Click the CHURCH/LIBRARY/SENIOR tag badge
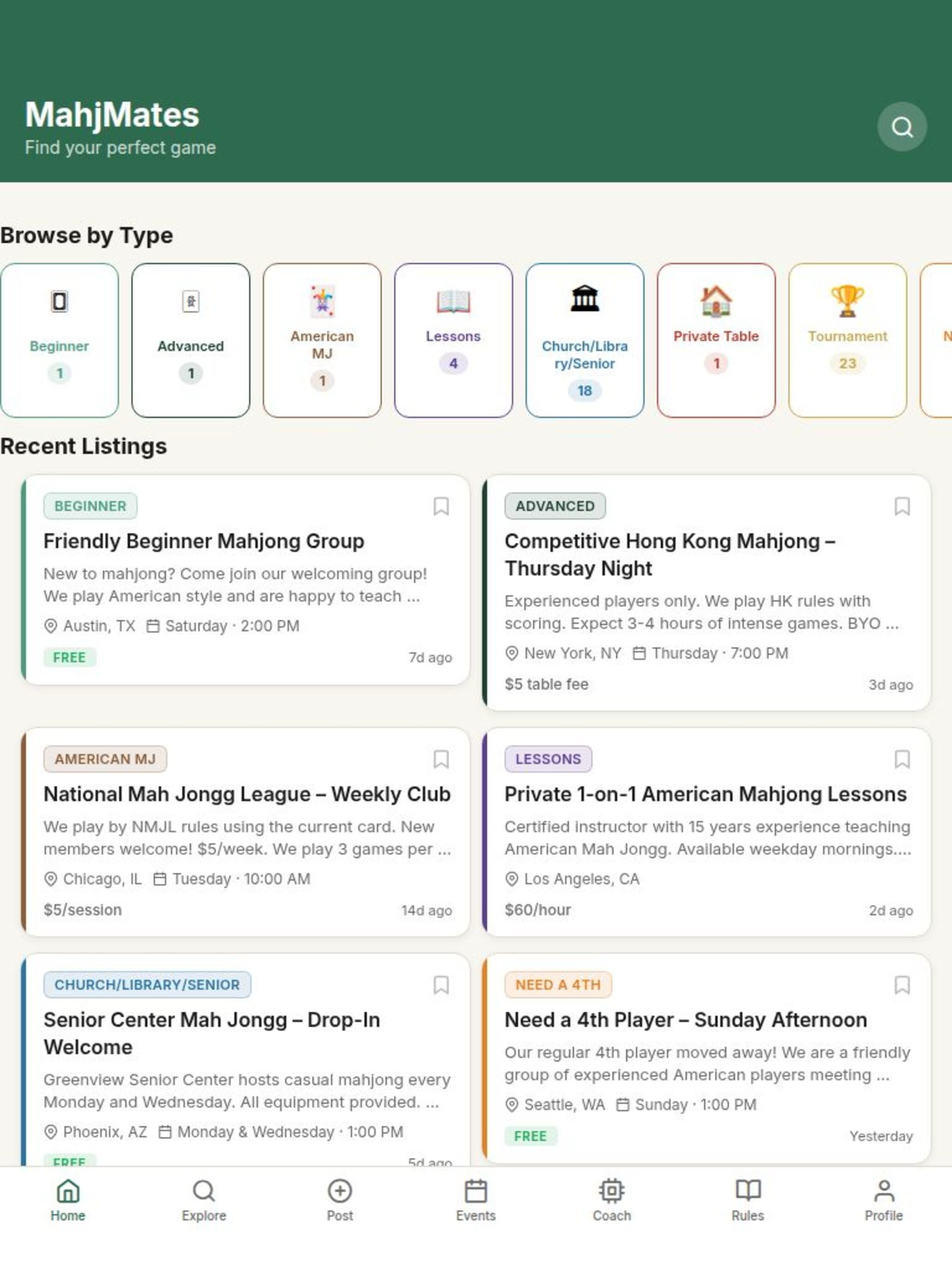Viewport: 952px width, 1270px height. 147,985
